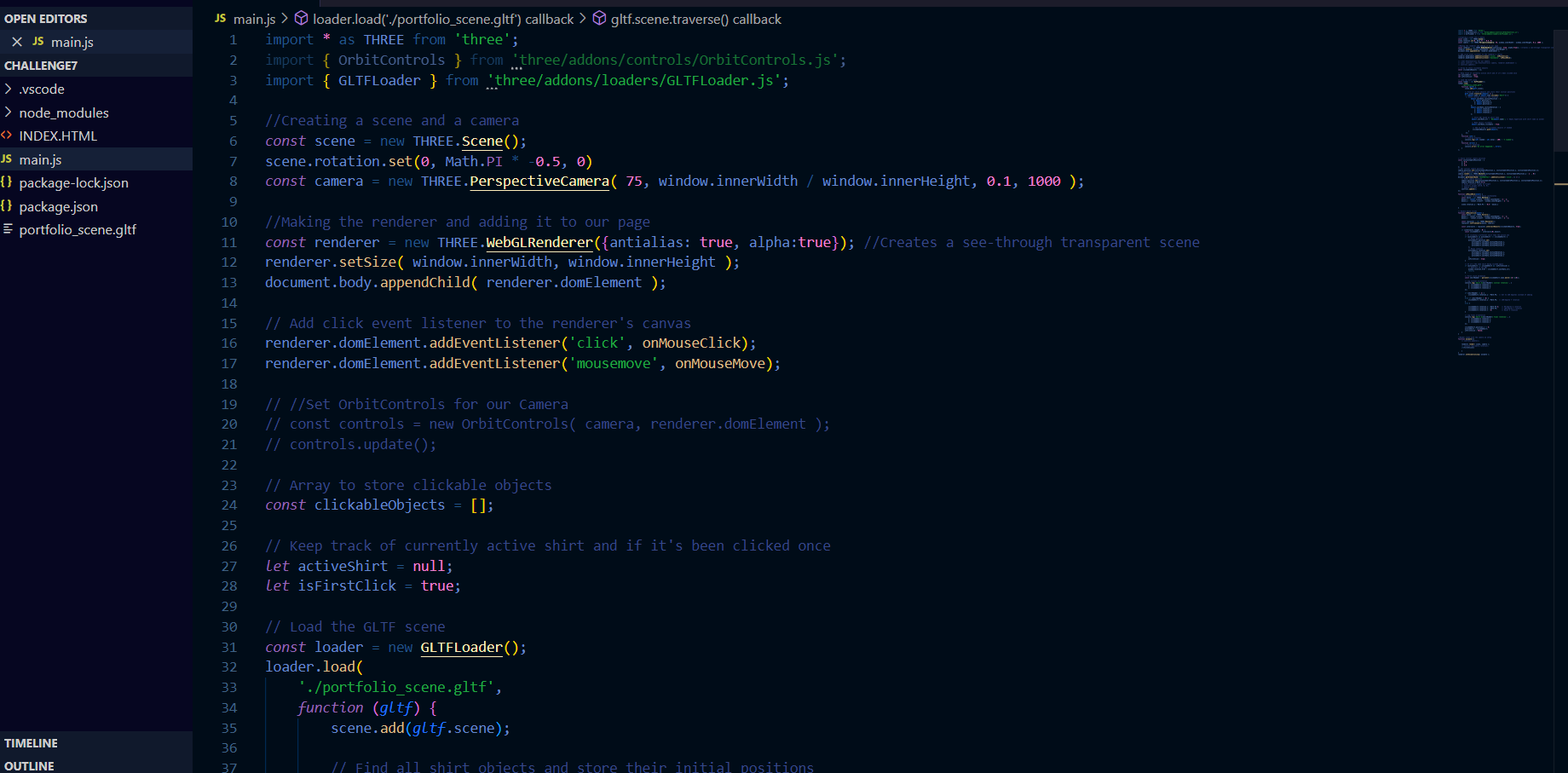Open the OrbitControls.js import path link

(x=675, y=60)
